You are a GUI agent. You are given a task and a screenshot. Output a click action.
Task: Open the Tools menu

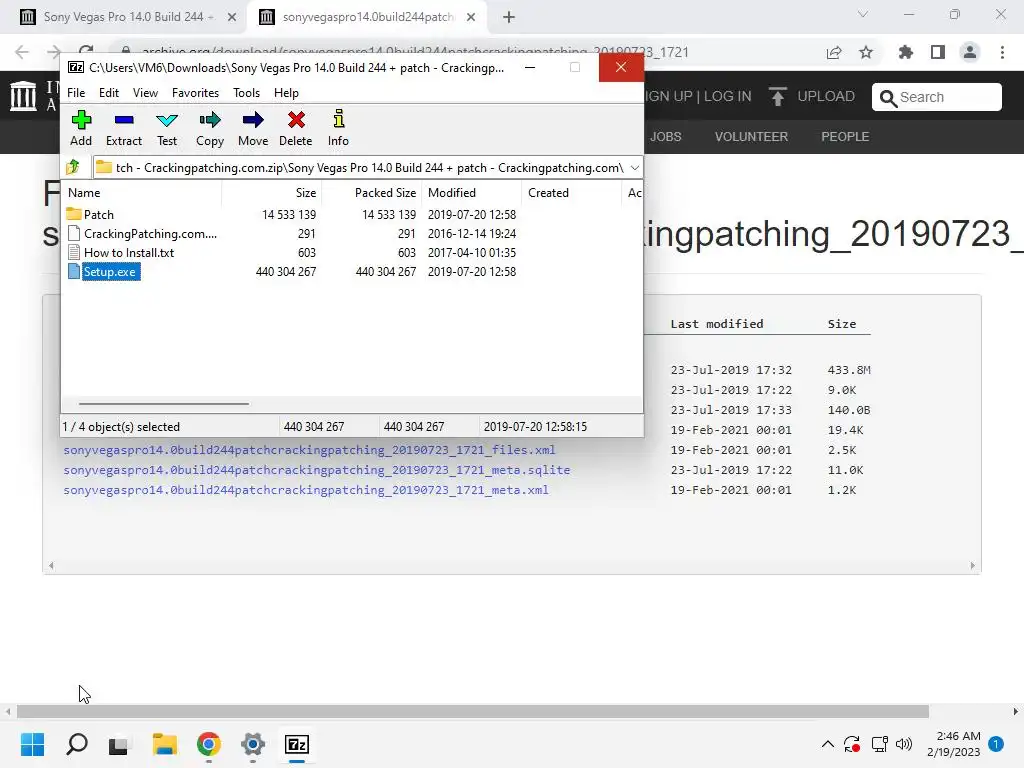(x=246, y=93)
